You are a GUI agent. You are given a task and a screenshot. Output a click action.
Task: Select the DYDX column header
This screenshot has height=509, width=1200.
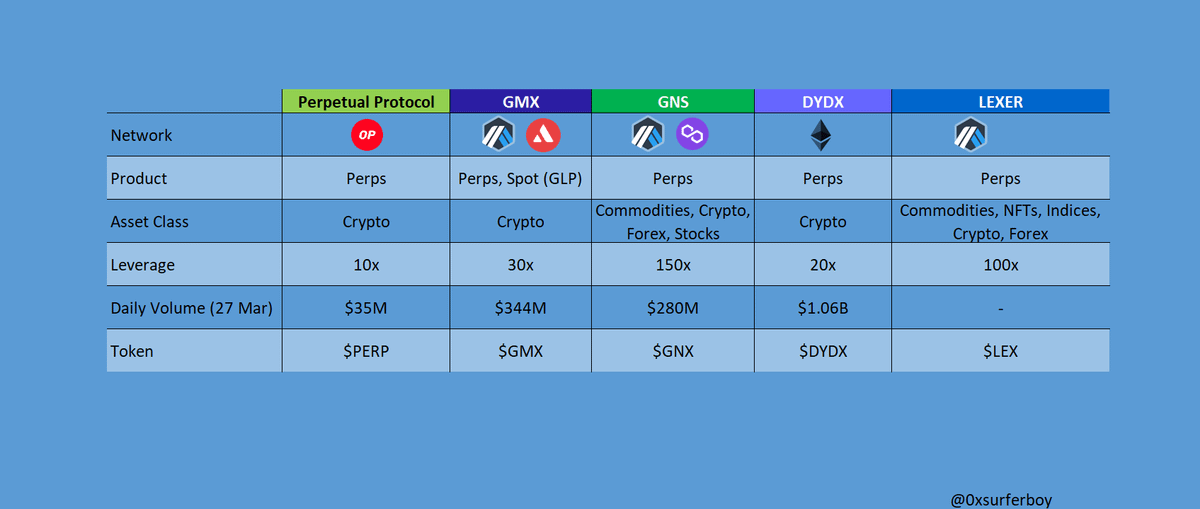[x=823, y=101]
